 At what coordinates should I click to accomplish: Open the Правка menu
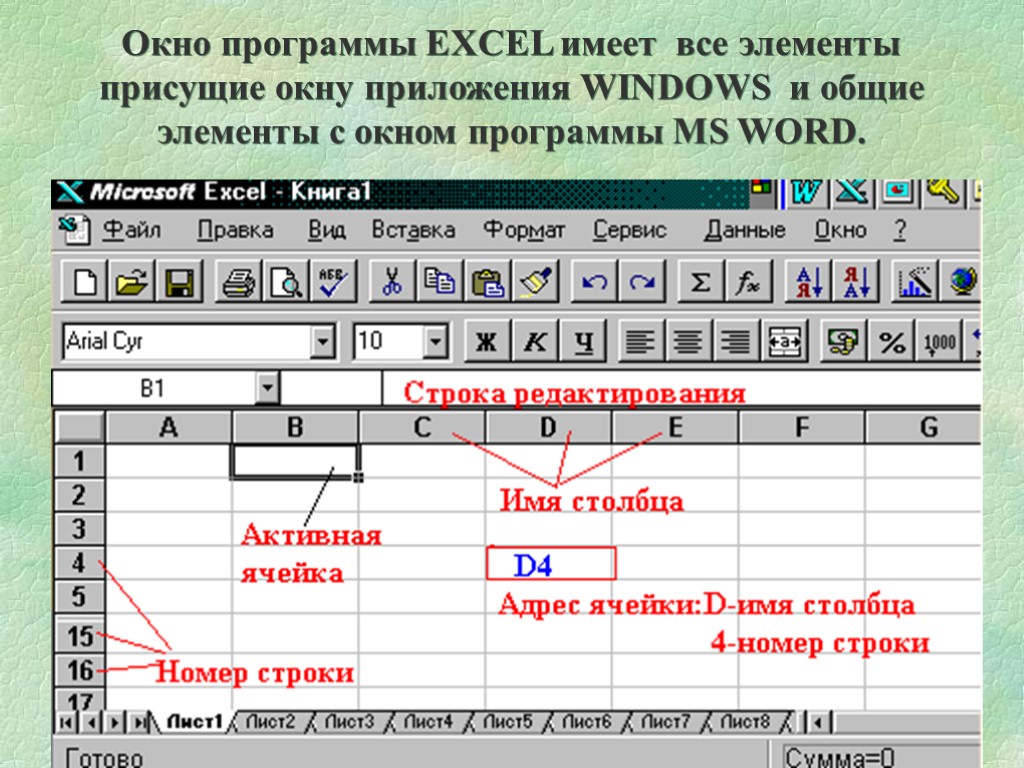pyautogui.click(x=235, y=230)
